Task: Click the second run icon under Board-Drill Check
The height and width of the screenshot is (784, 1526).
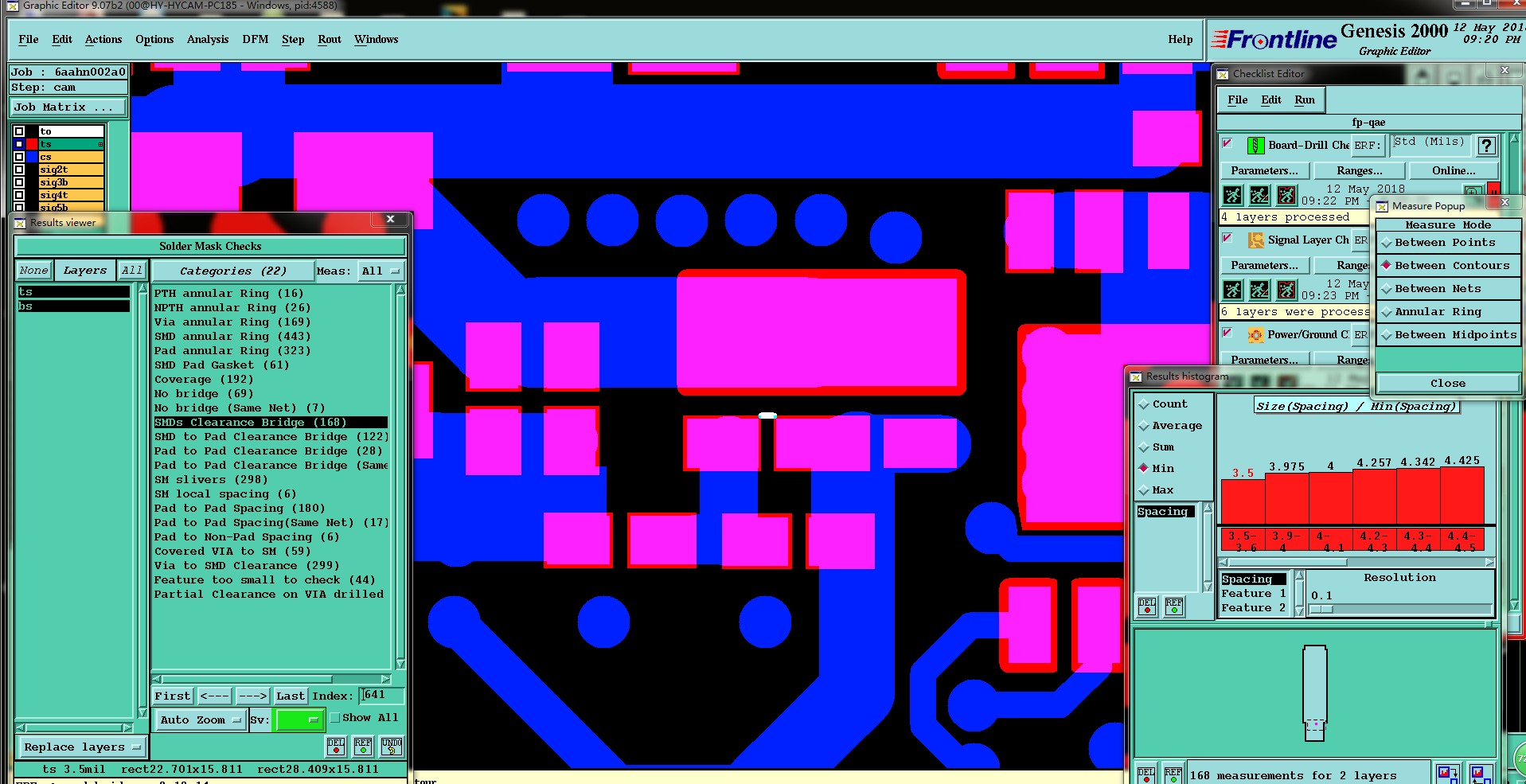Action: point(1259,194)
